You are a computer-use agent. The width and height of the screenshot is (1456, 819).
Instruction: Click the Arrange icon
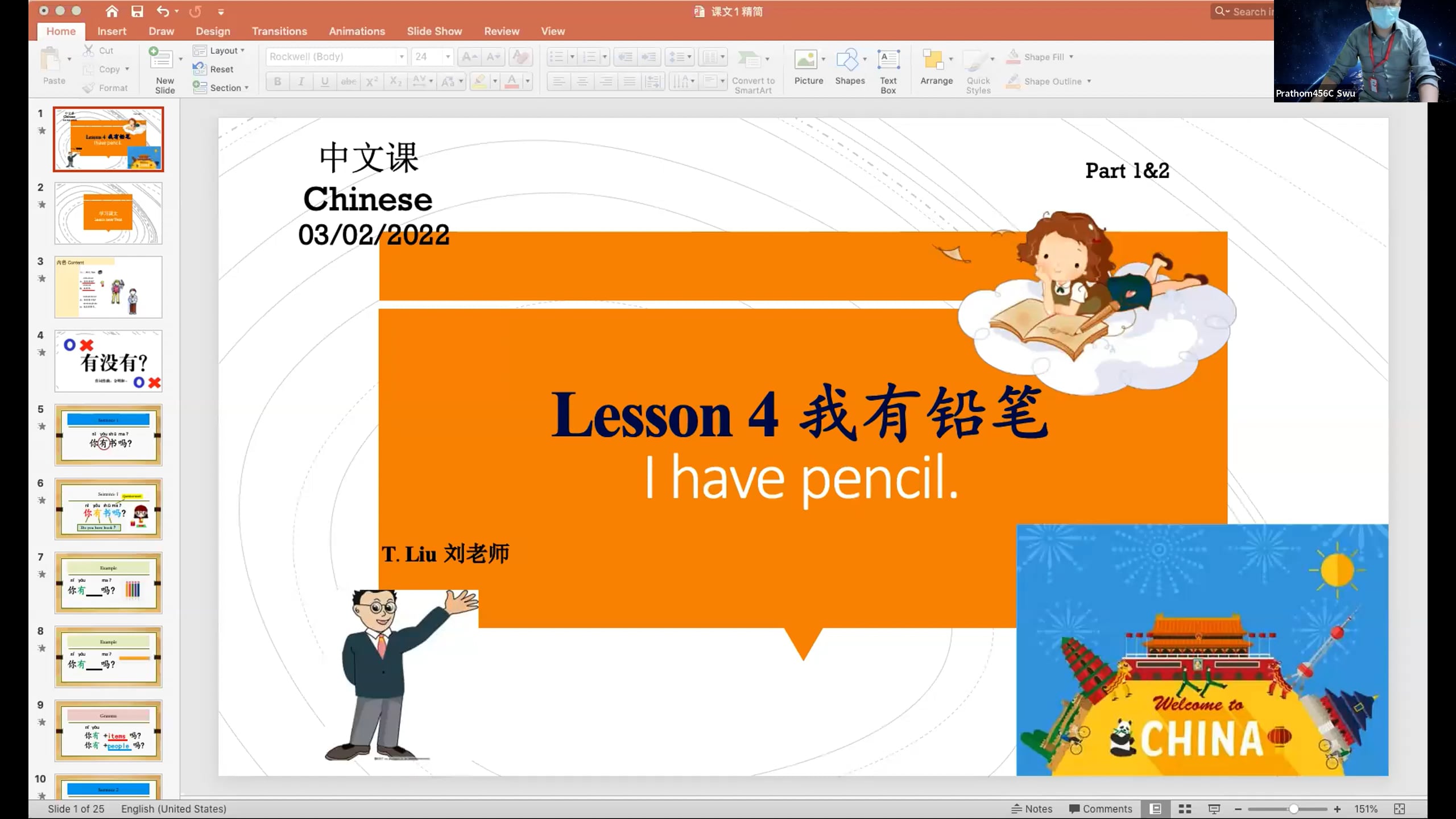pyautogui.click(x=933, y=59)
